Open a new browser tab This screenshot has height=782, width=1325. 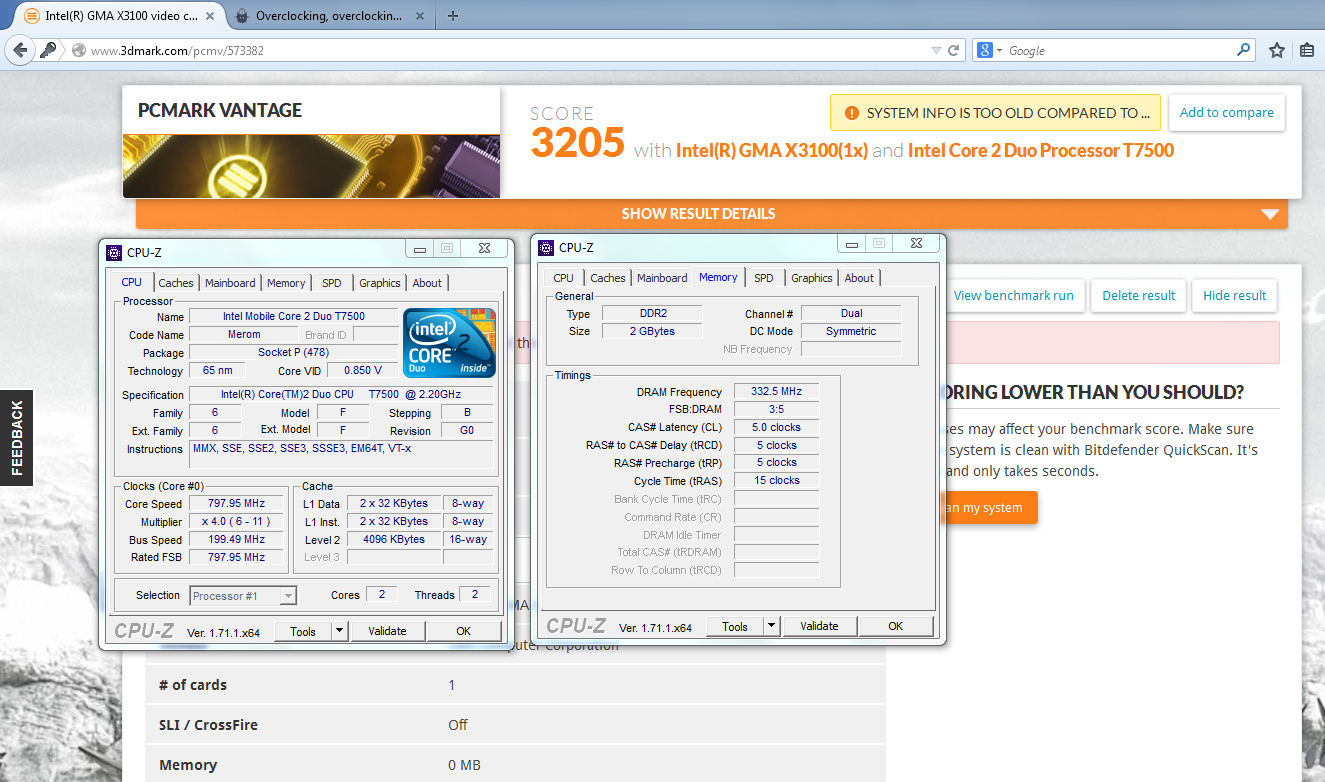pyautogui.click(x=453, y=15)
